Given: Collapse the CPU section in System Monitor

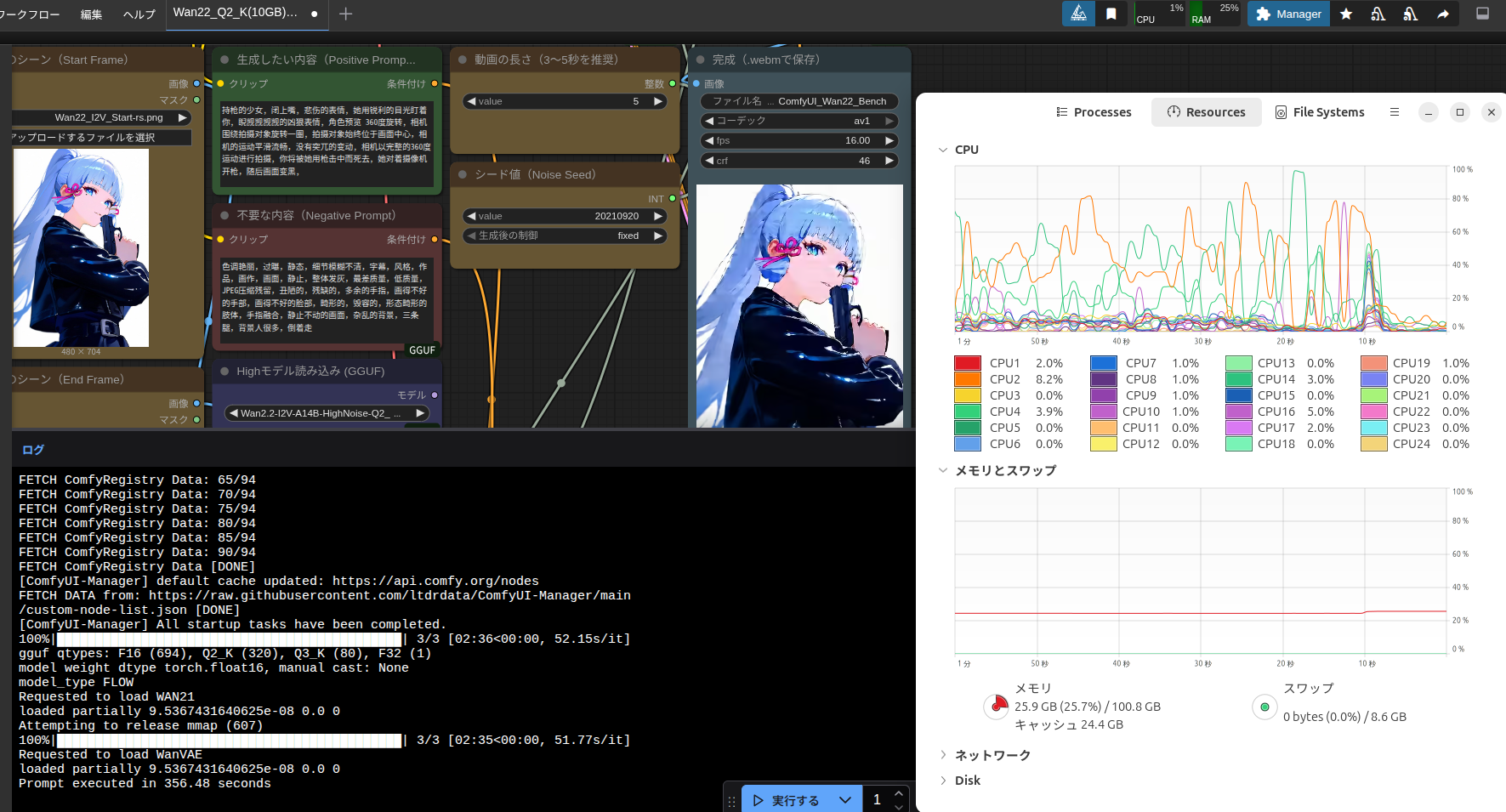Looking at the screenshot, I should 943,150.
